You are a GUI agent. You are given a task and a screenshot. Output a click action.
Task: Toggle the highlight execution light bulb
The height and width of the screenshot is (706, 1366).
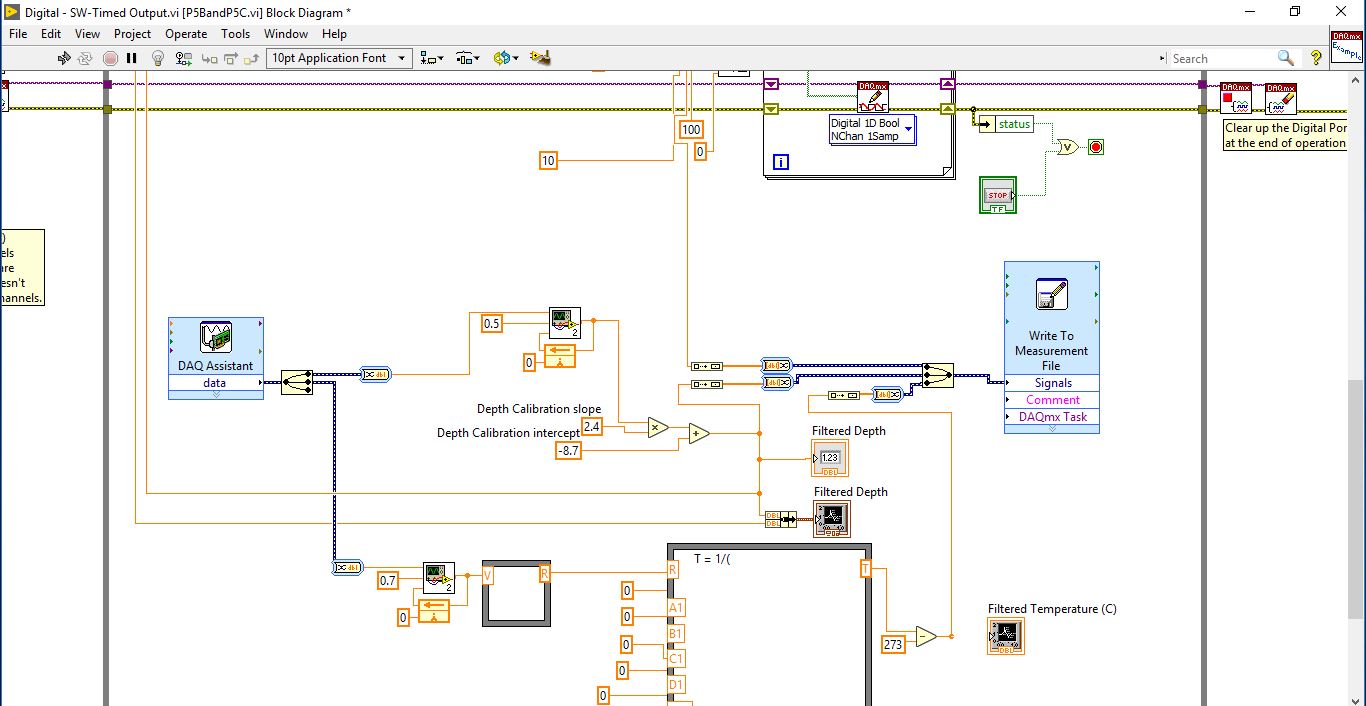pos(157,58)
